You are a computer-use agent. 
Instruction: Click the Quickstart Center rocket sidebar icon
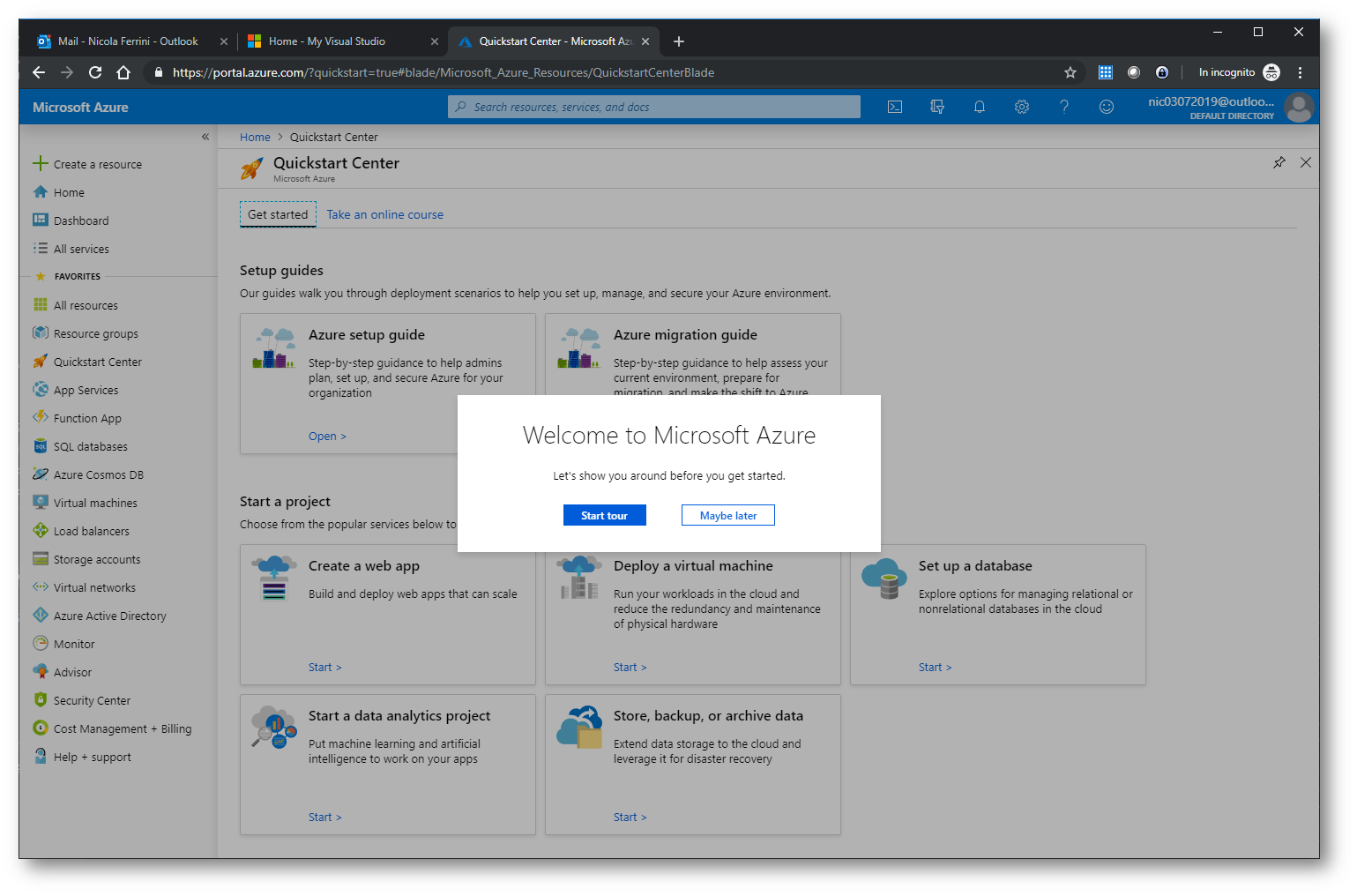tap(41, 361)
